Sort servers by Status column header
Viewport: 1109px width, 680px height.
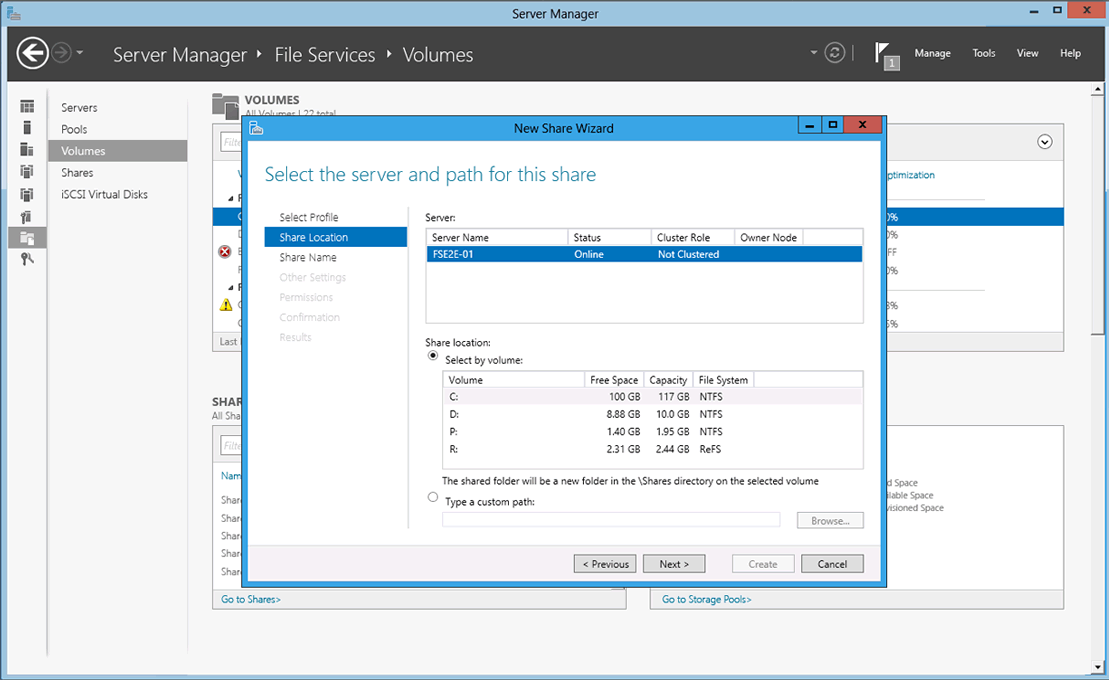(x=610, y=238)
